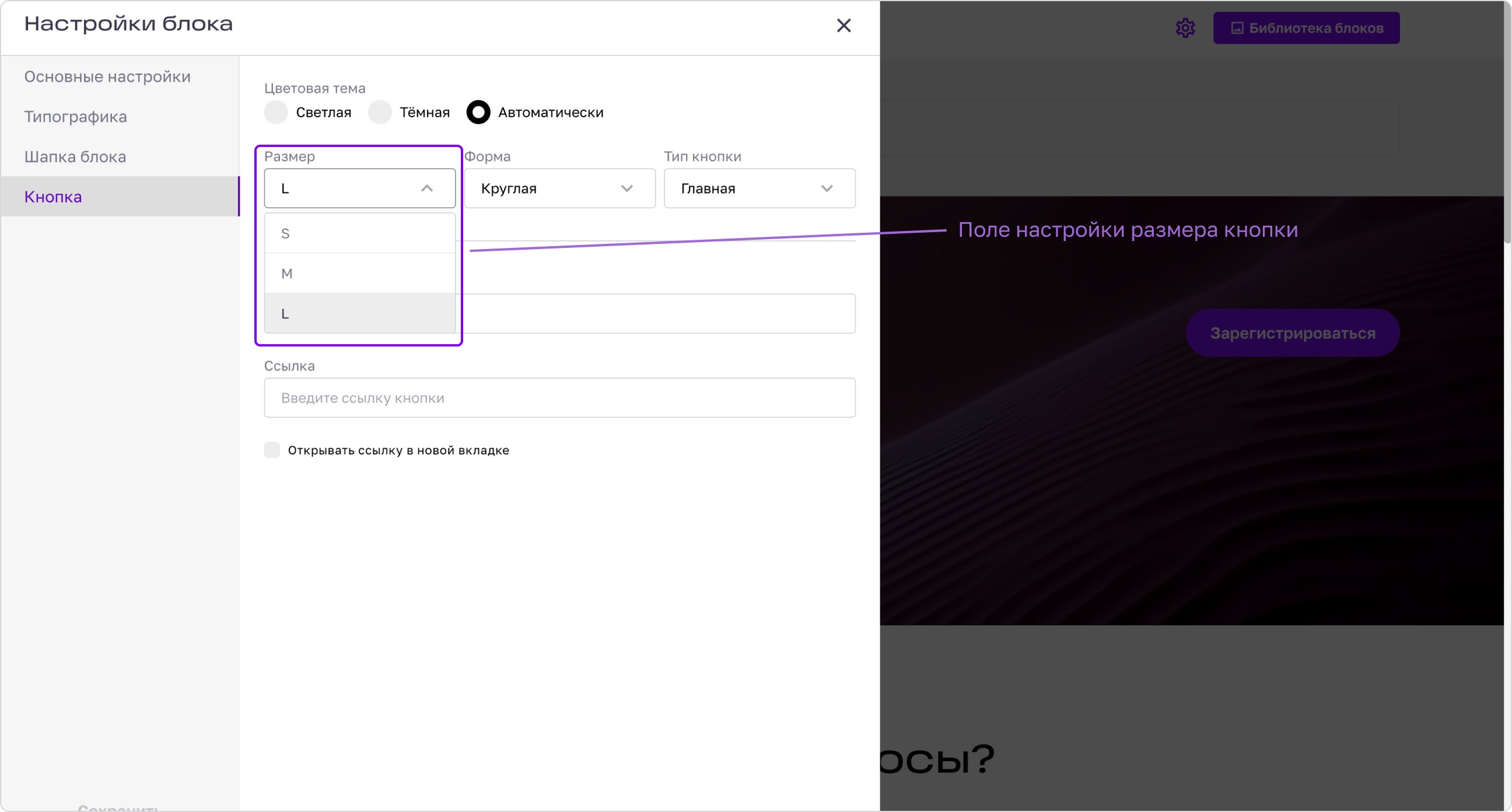This screenshot has width=1512, height=812.
Task: Close the block settings dialog
Action: [x=843, y=25]
